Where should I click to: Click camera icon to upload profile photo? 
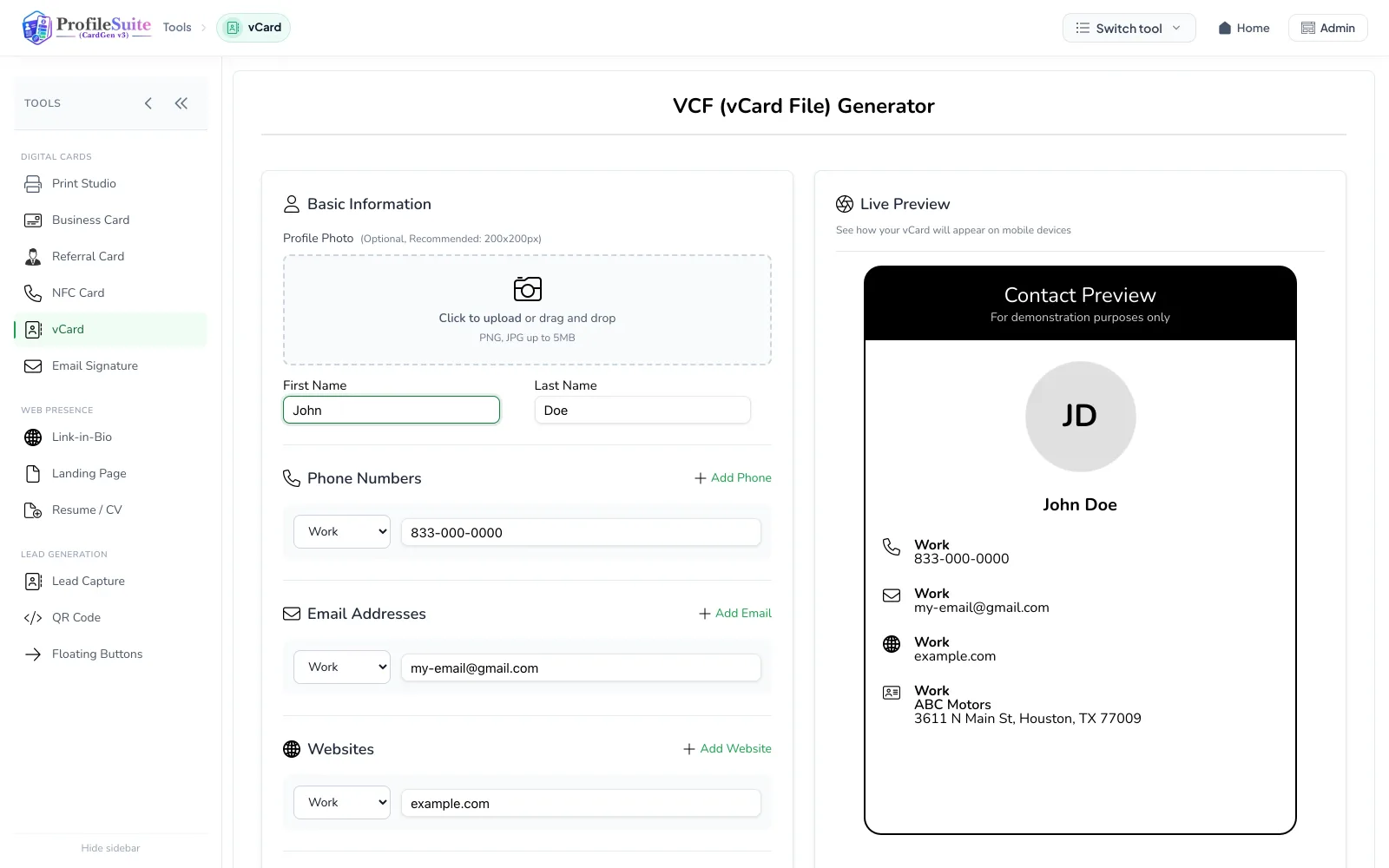[x=527, y=288]
